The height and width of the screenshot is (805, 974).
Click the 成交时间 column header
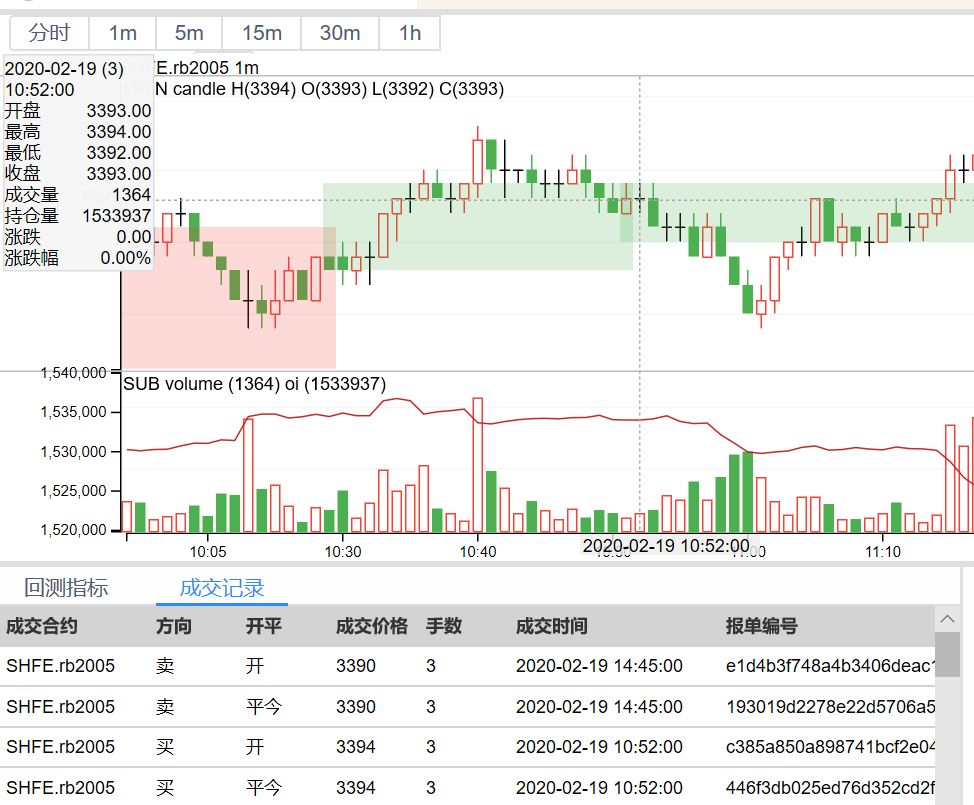[x=552, y=626]
